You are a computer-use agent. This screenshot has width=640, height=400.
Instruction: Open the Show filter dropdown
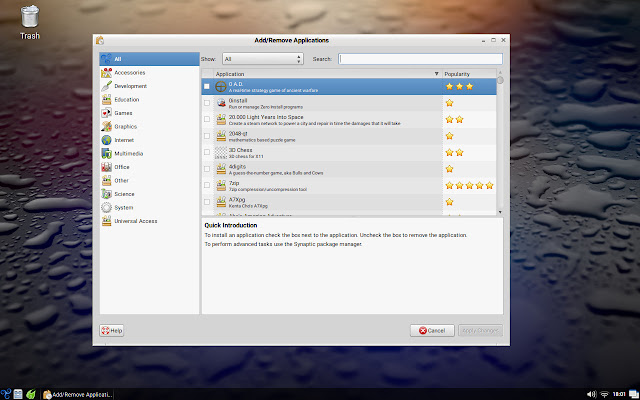point(263,59)
